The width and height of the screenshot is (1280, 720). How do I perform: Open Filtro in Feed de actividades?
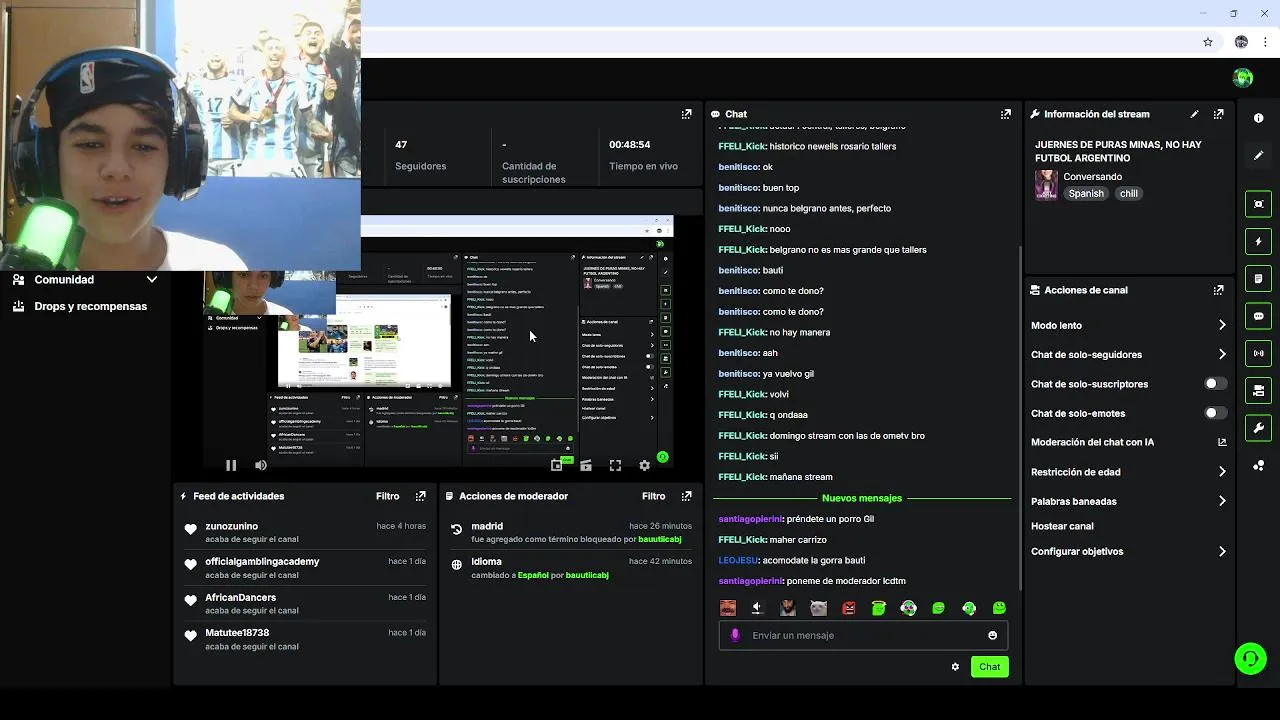pos(387,496)
